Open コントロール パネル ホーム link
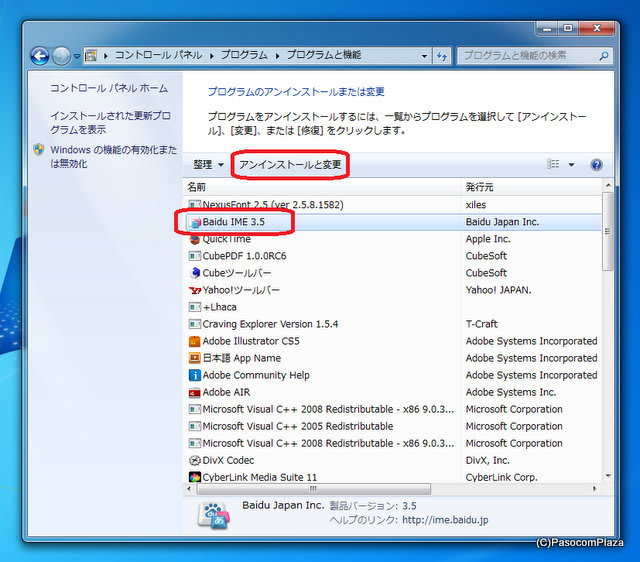This screenshot has height=562, width=640. pyautogui.click(x=109, y=88)
